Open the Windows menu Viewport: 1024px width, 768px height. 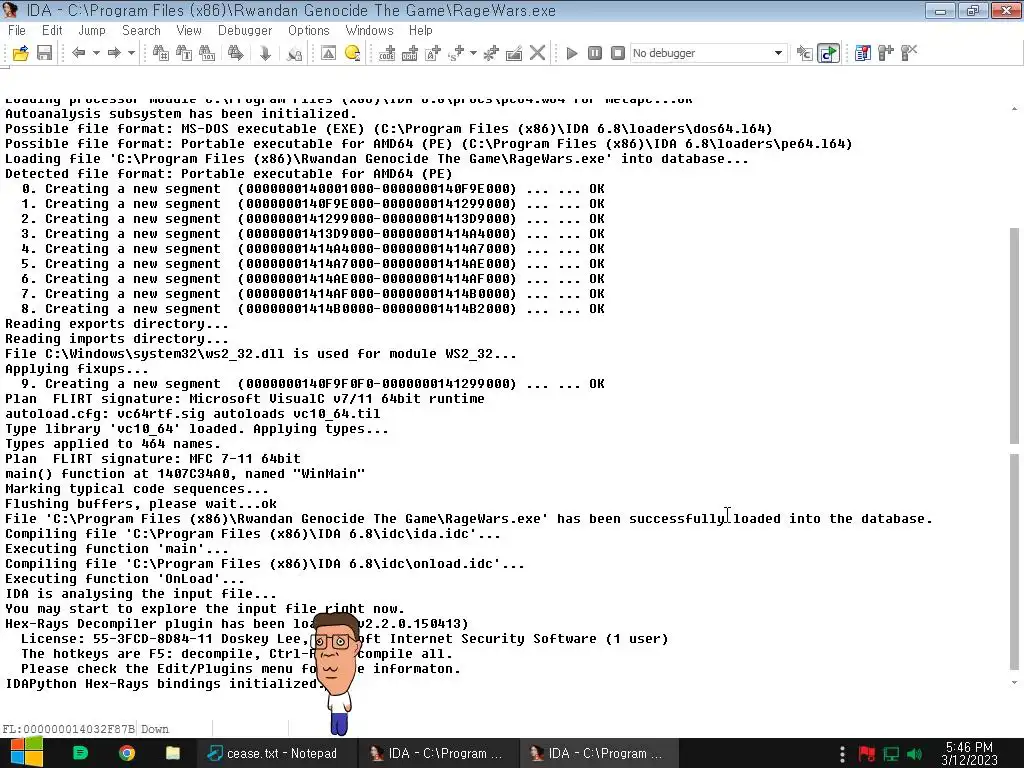[x=369, y=30]
